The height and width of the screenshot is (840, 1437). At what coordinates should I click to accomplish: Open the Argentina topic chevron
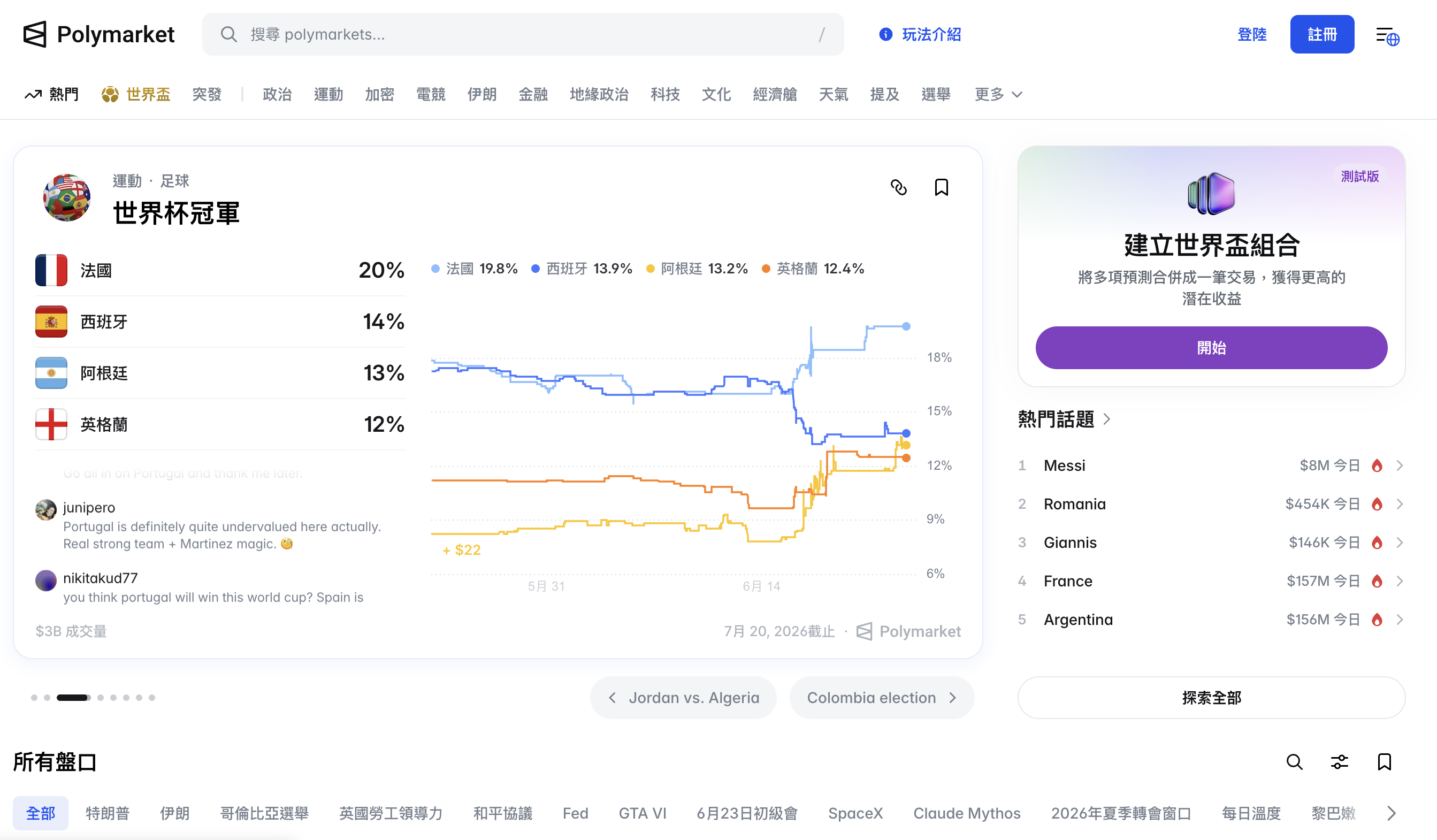1400,620
